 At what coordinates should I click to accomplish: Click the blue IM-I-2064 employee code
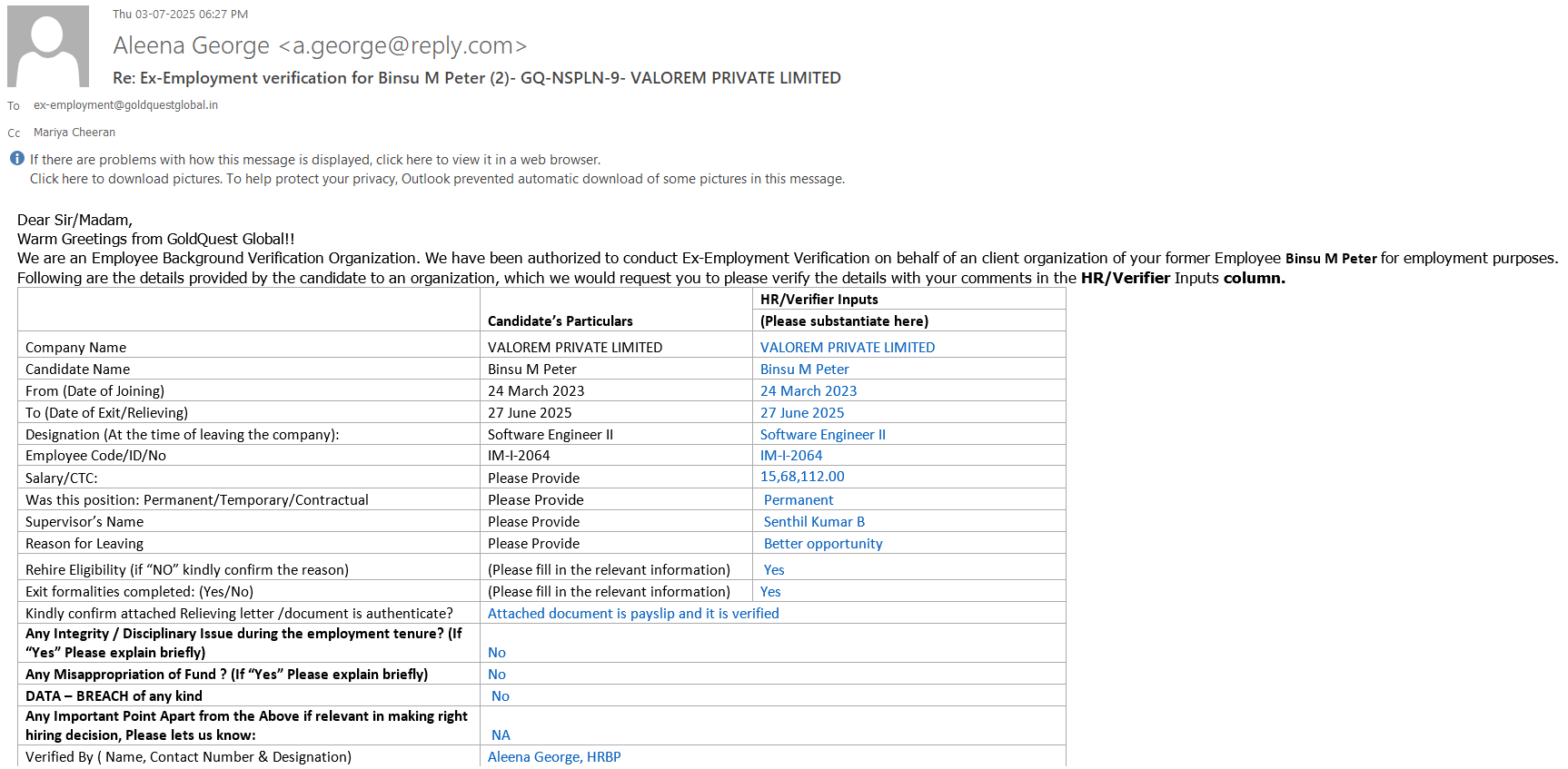(x=790, y=456)
